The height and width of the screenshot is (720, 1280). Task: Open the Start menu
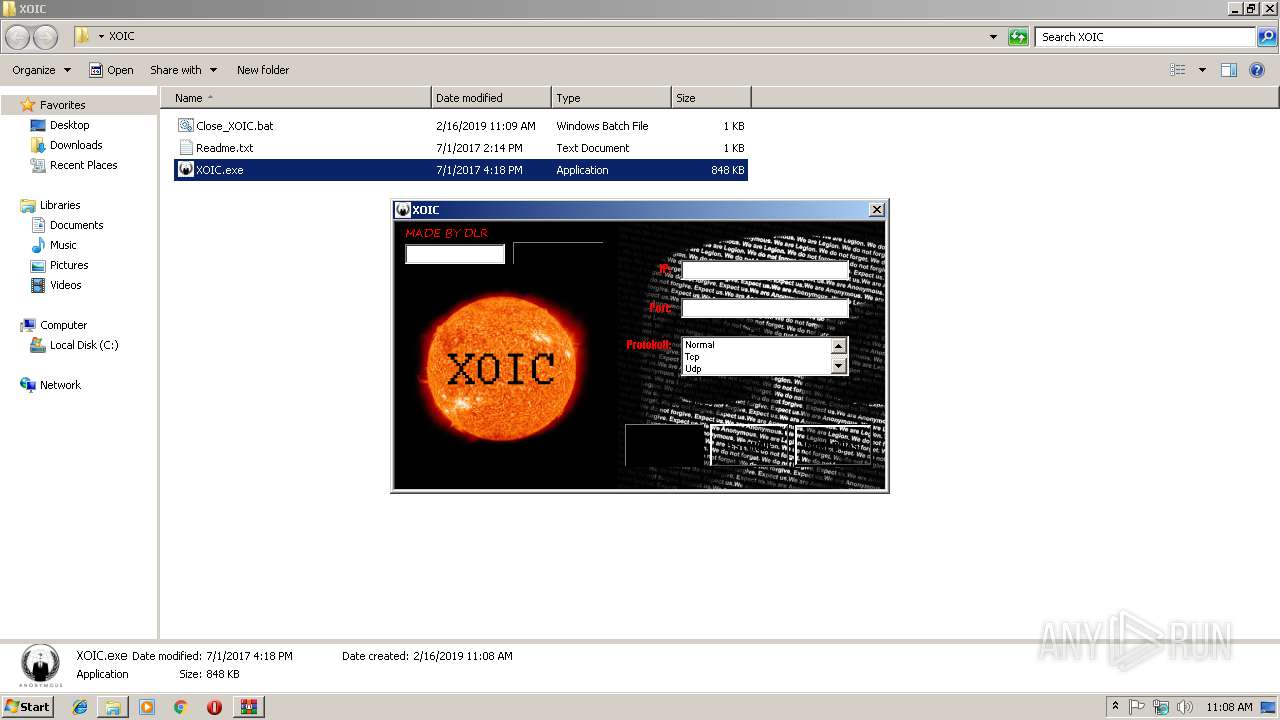28,707
